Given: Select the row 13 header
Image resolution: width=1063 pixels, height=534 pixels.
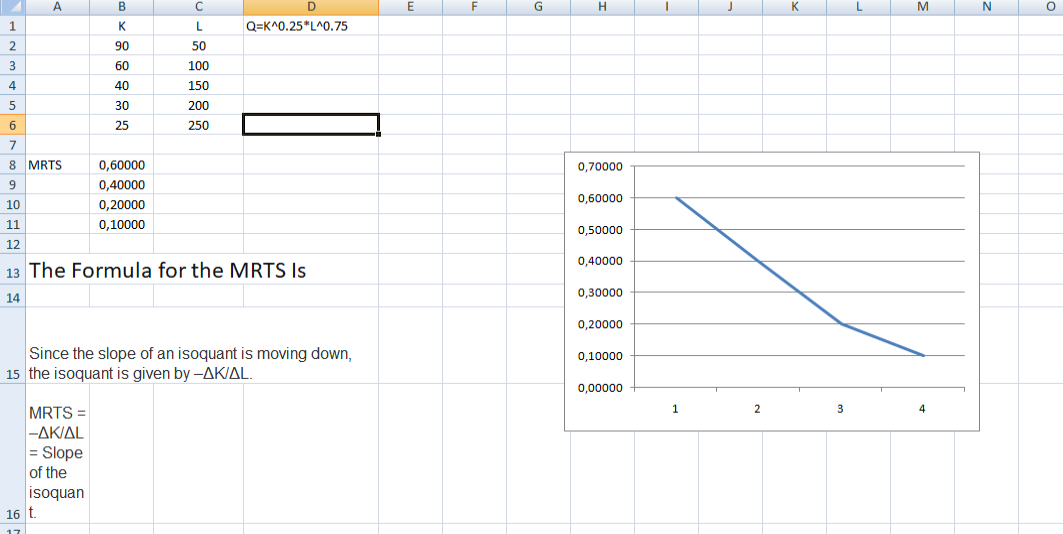Looking at the screenshot, I should pos(13,271).
